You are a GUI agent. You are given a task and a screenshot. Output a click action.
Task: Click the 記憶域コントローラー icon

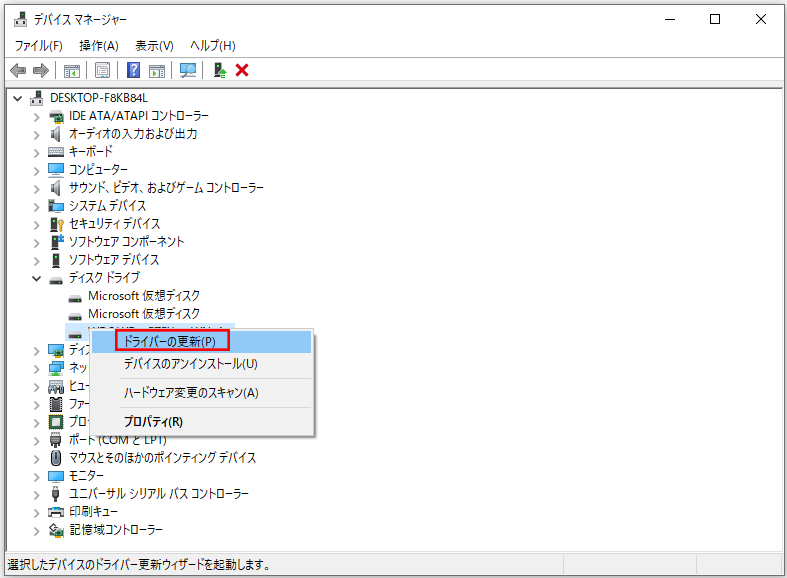click(x=56, y=530)
